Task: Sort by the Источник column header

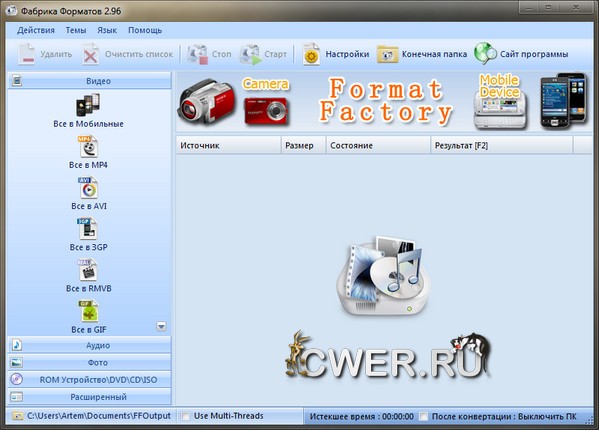Action: point(228,145)
